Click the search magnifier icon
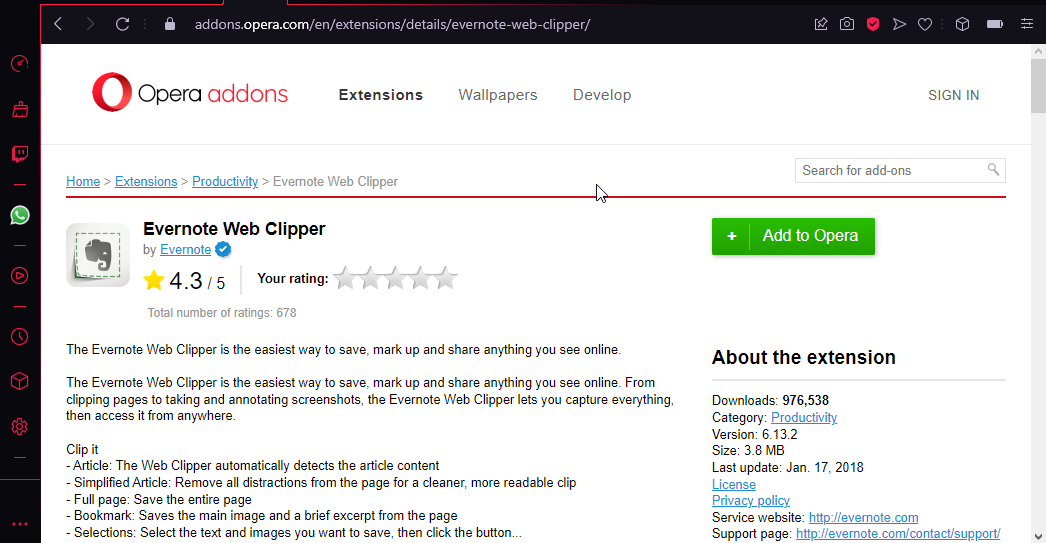The image size is (1046, 543). pos(993,169)
